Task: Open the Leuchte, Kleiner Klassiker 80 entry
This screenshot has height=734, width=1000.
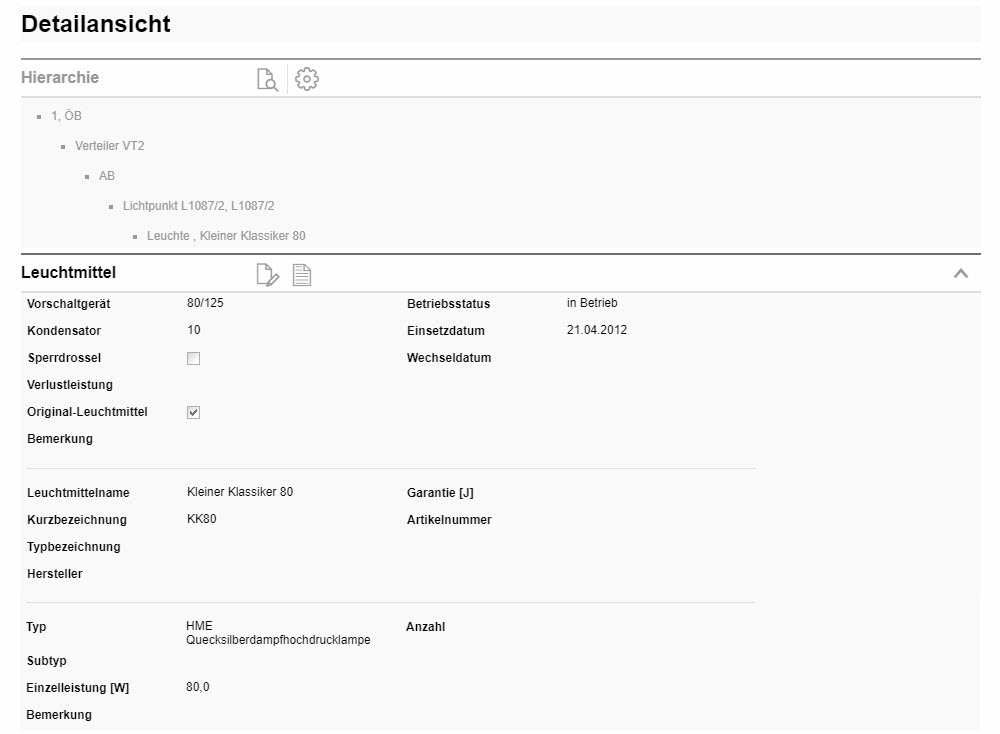Action: pos(225,236)
